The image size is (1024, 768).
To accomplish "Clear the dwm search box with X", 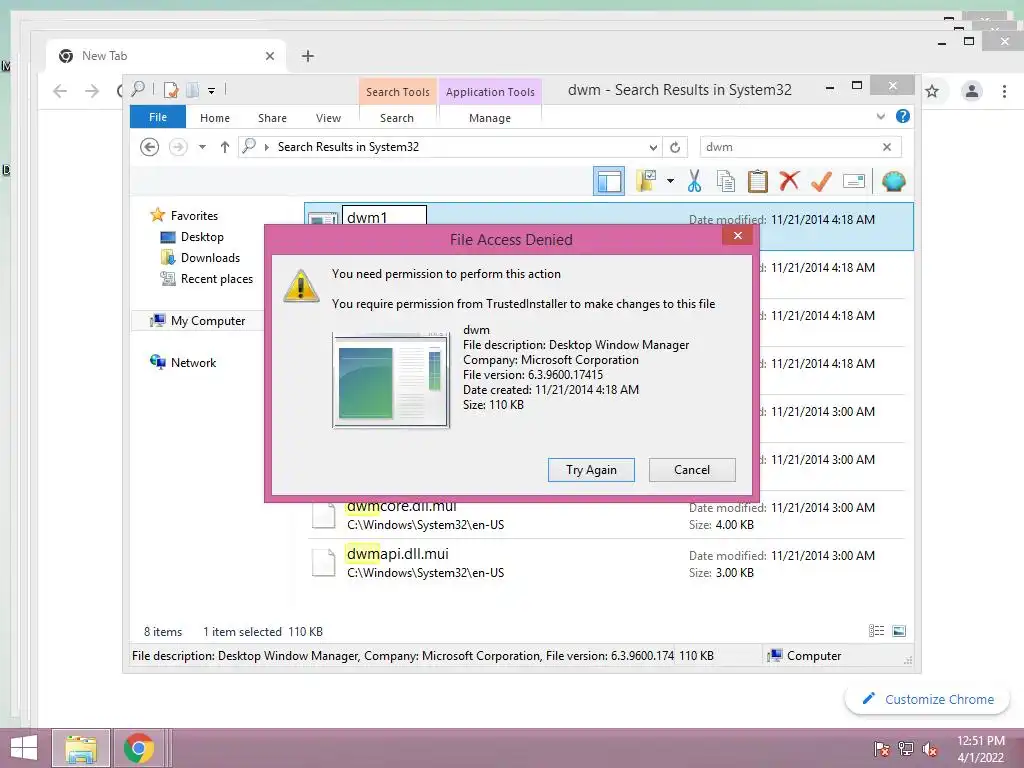I will tap(887, 147).
